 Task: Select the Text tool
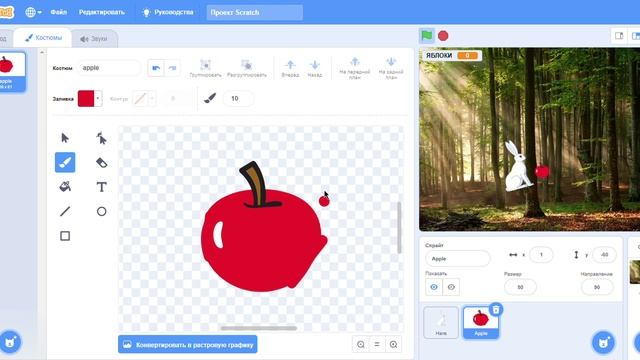pyautogui.click(x=101, y=187)
